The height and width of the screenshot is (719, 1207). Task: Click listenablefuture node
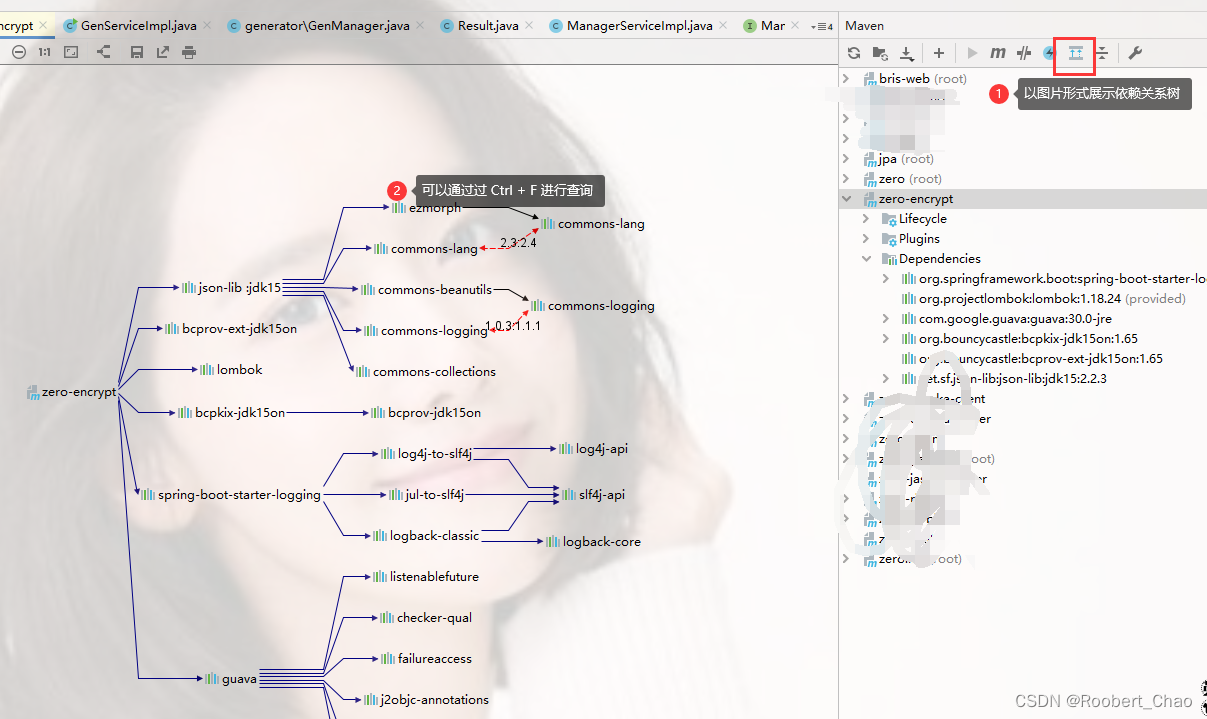(426, 576)
